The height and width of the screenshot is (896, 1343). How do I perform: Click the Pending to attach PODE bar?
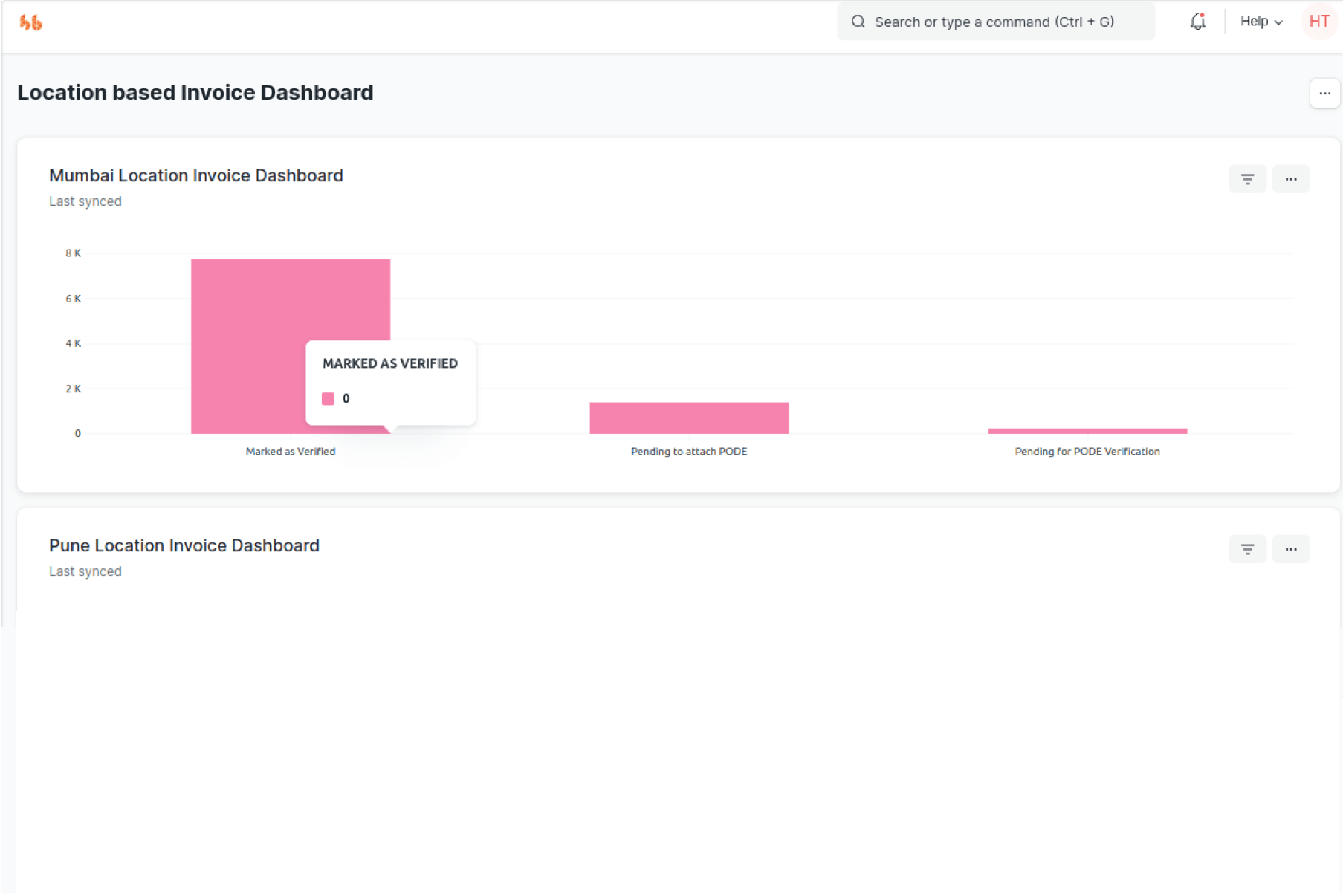tap(688, 418)
